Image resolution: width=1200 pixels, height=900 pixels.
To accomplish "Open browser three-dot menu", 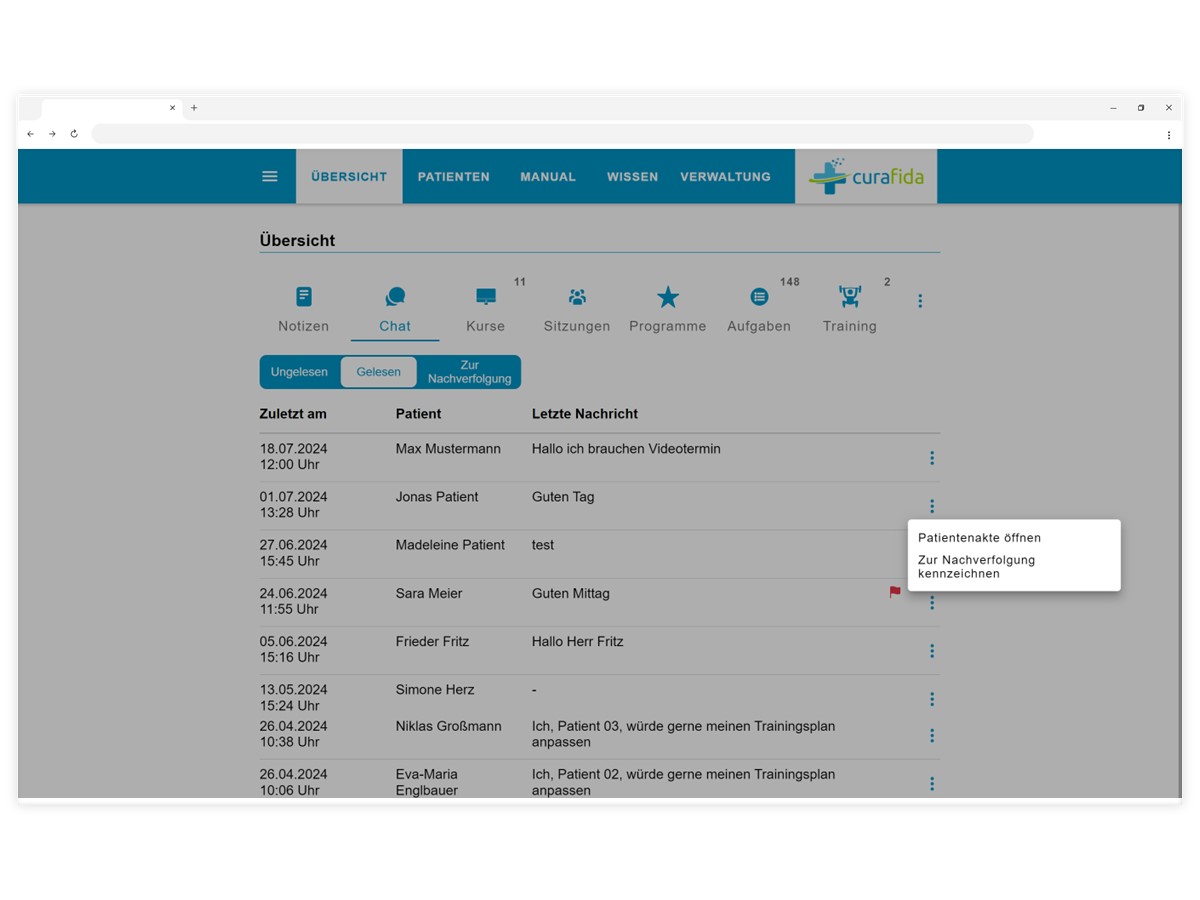I will point(1168,134).
